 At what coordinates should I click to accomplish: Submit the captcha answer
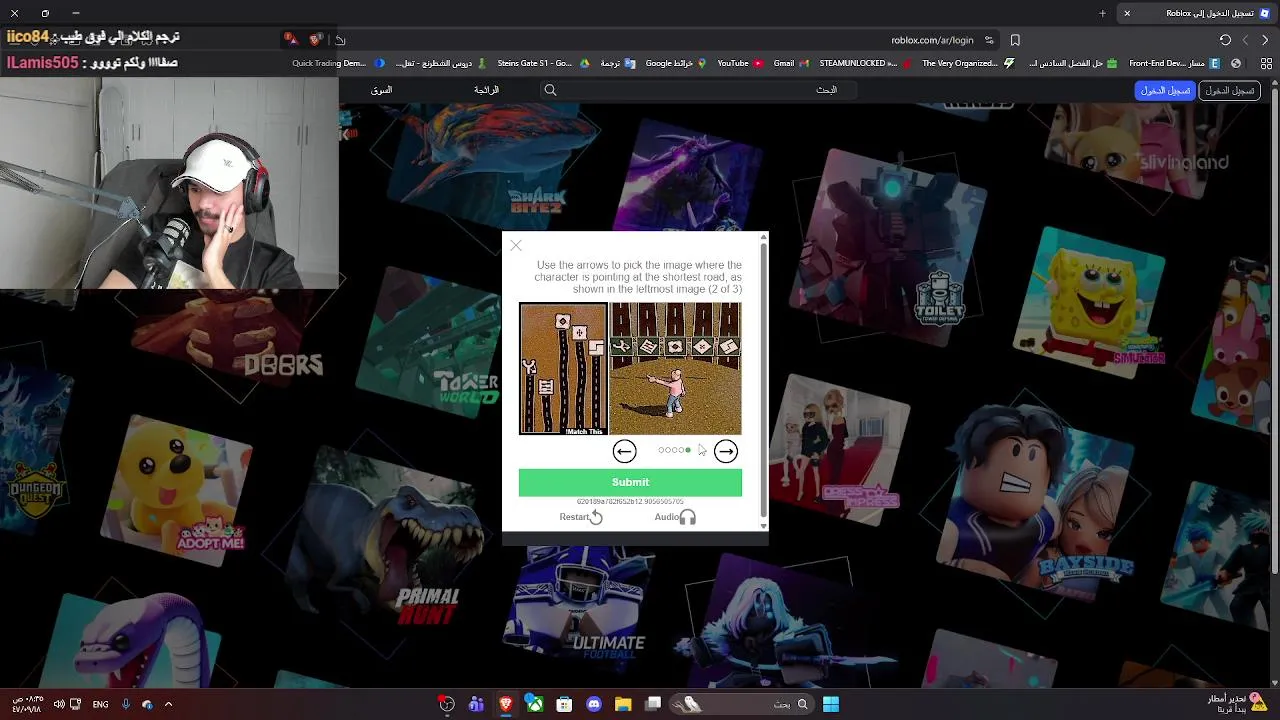pyautogui.click(x=630, y=482)
